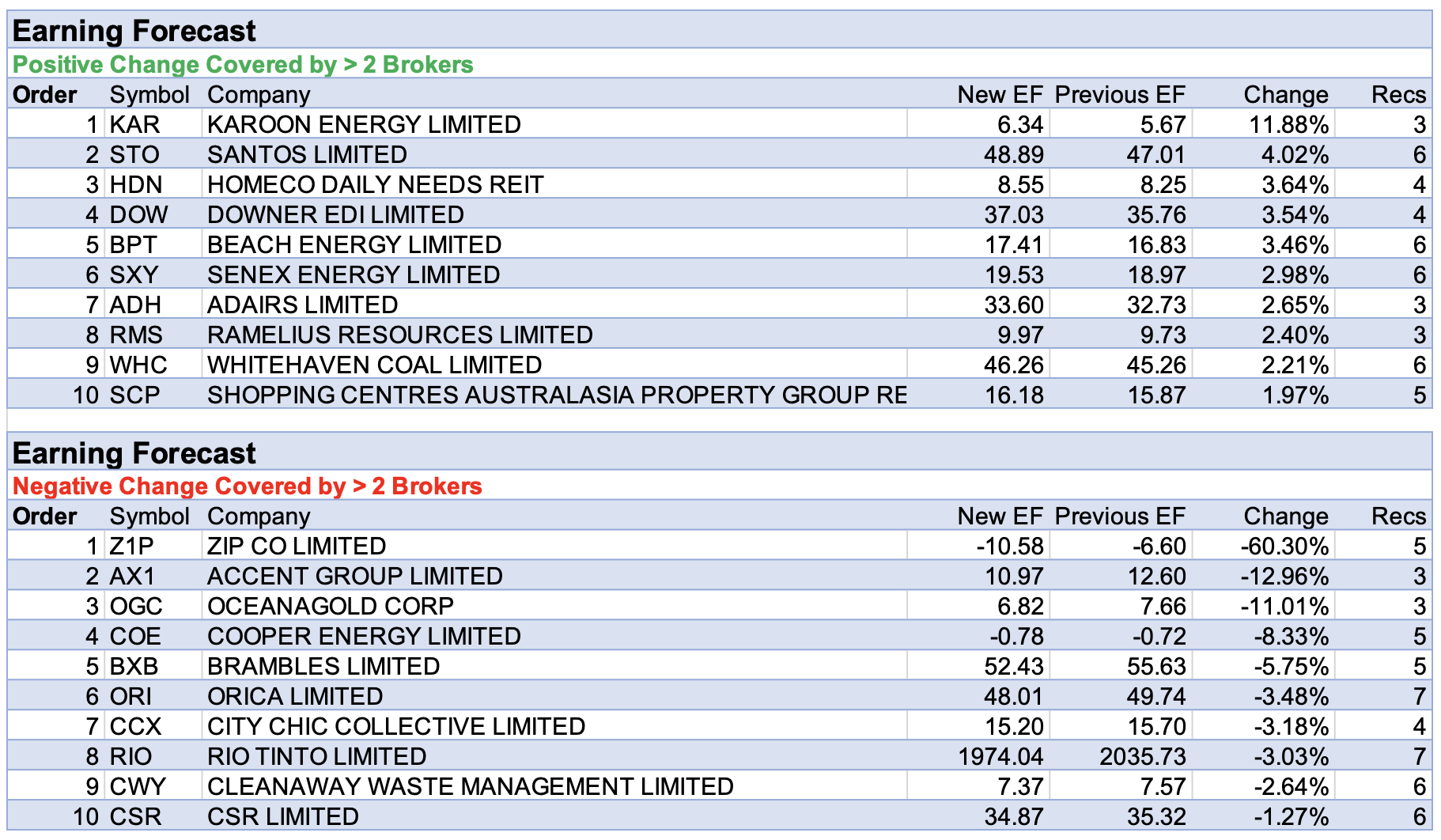Select Rio Tinto's new EF value 1974.04
Viewport: 1441px width, 840px height.
pos(1000,756)
